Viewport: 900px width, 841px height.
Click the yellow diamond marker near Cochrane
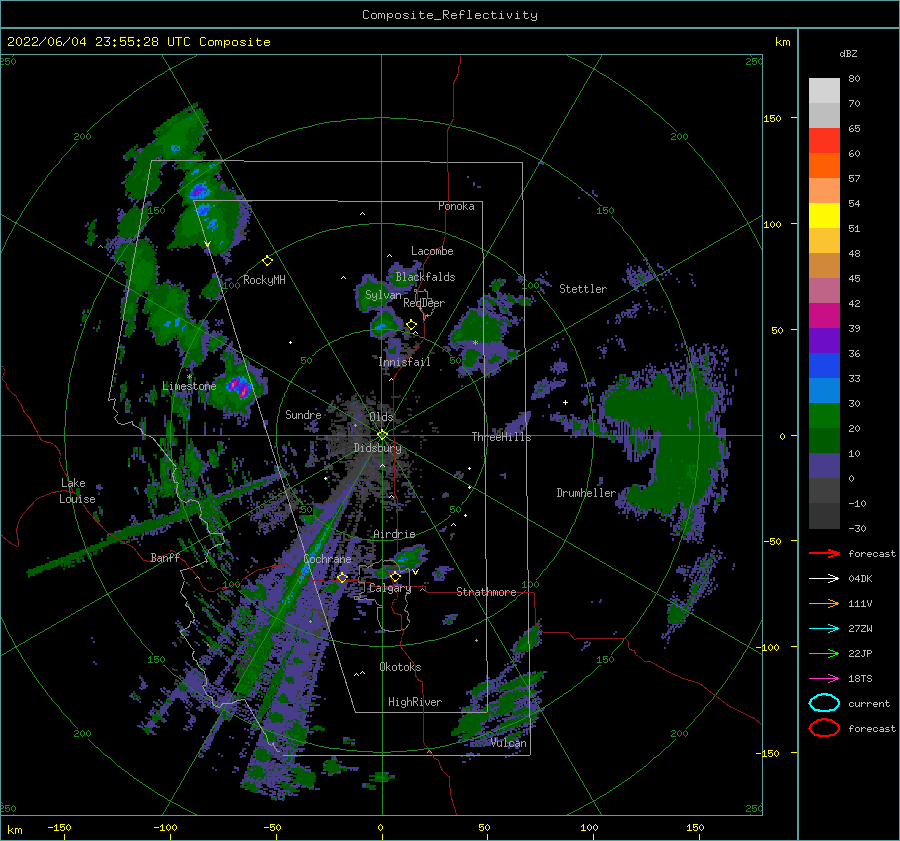coord(342,577)
